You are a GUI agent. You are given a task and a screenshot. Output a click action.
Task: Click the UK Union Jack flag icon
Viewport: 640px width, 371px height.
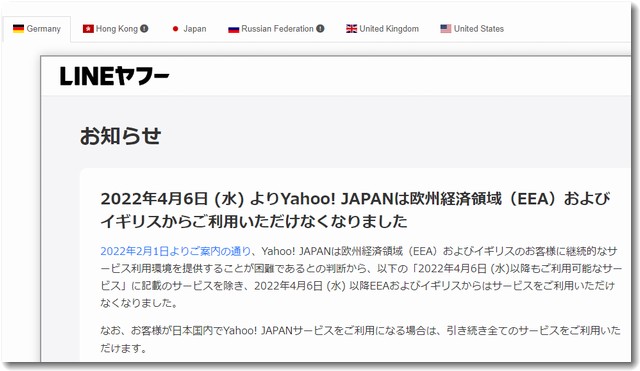351,29
